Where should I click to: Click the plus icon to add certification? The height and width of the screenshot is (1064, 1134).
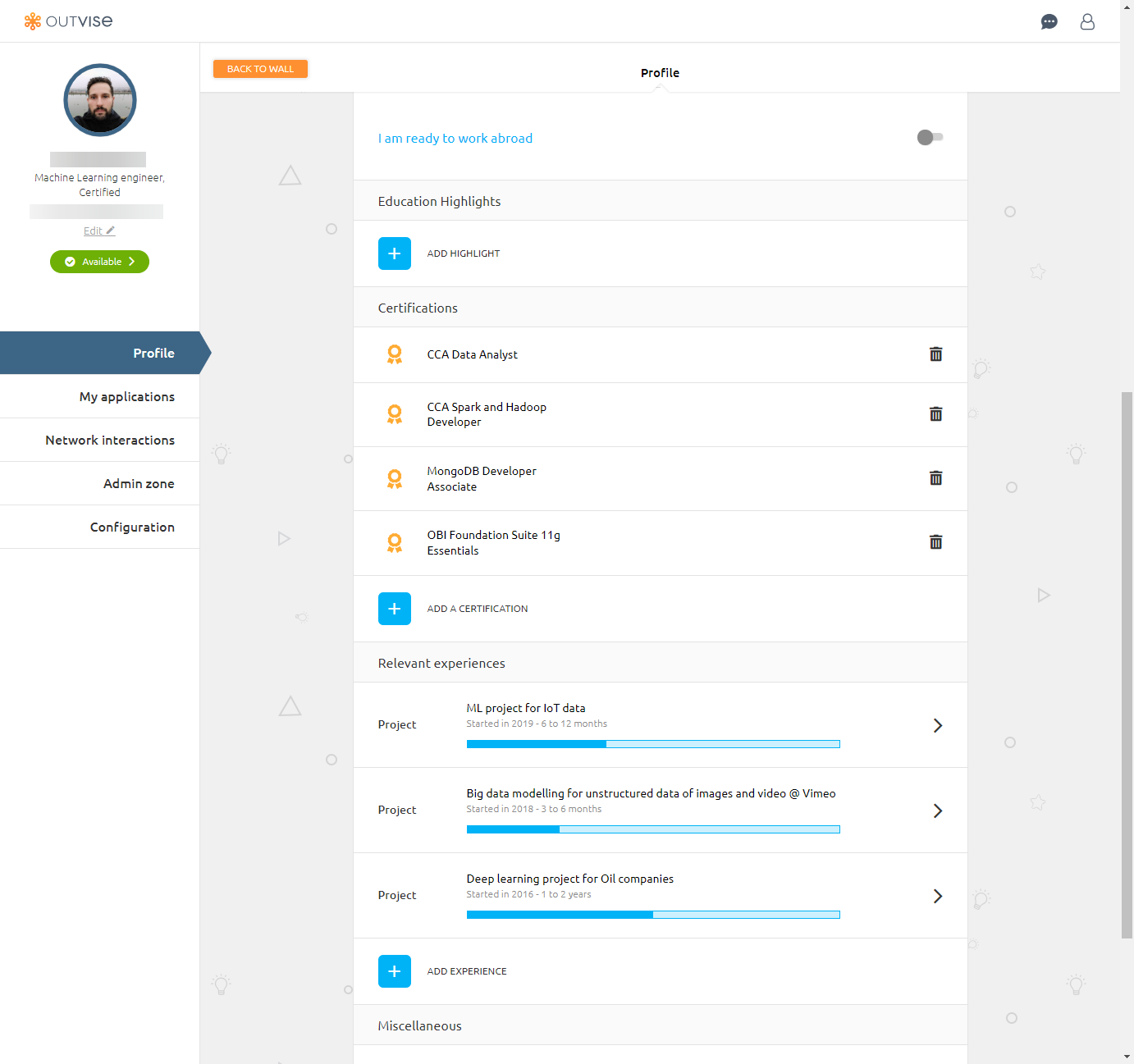pos(395,609)
